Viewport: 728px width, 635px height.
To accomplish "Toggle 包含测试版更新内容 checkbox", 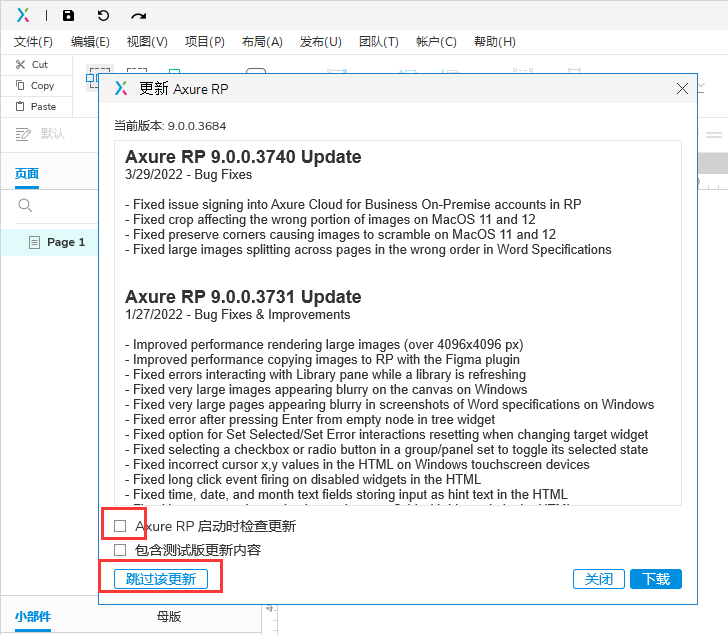I will (x=120, y=550).
